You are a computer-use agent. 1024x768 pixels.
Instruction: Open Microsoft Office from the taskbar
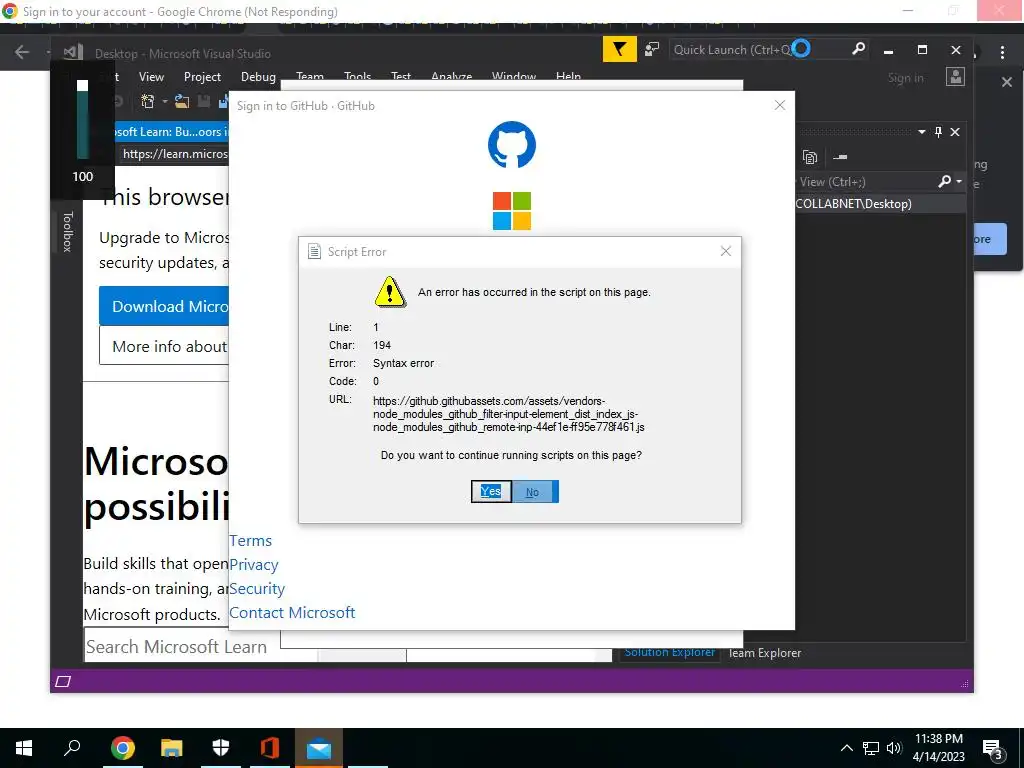[270, 748]
